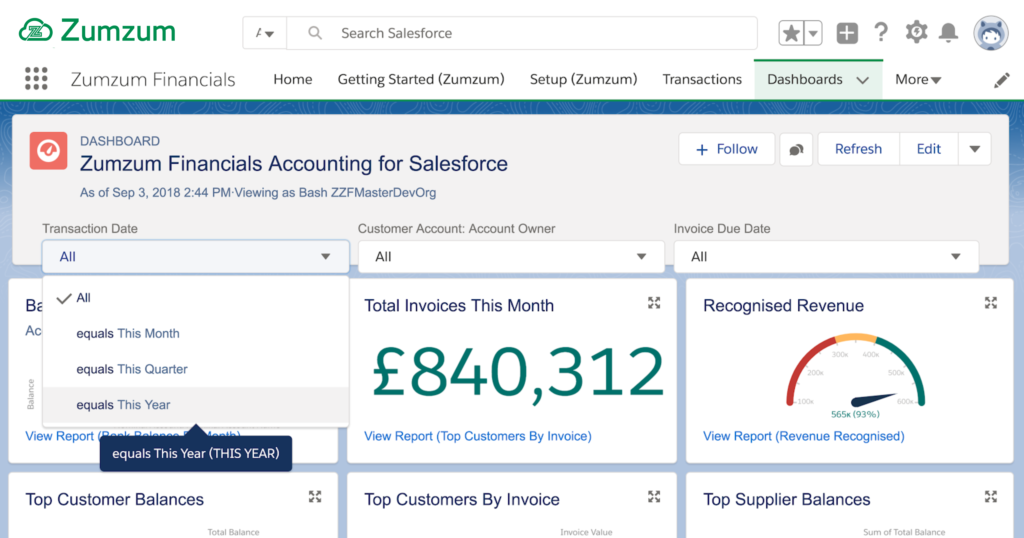Click the £840,312 invoice total
Viewport: 1024px width, 538px height.
(x=518, y=372)
